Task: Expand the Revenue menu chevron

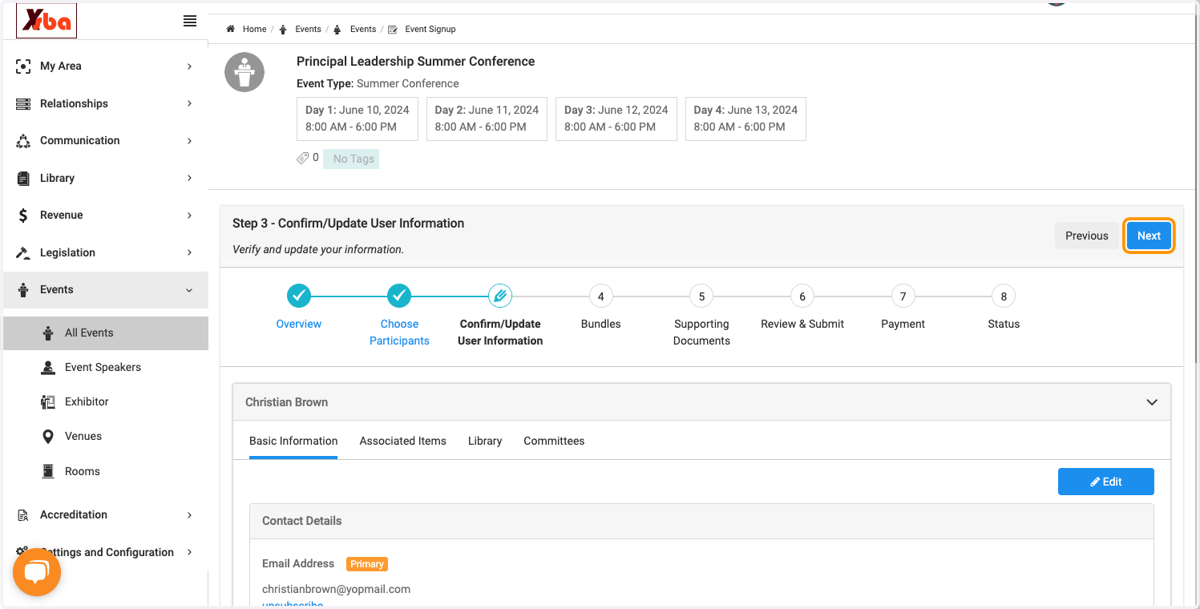Action: [190, 215]
